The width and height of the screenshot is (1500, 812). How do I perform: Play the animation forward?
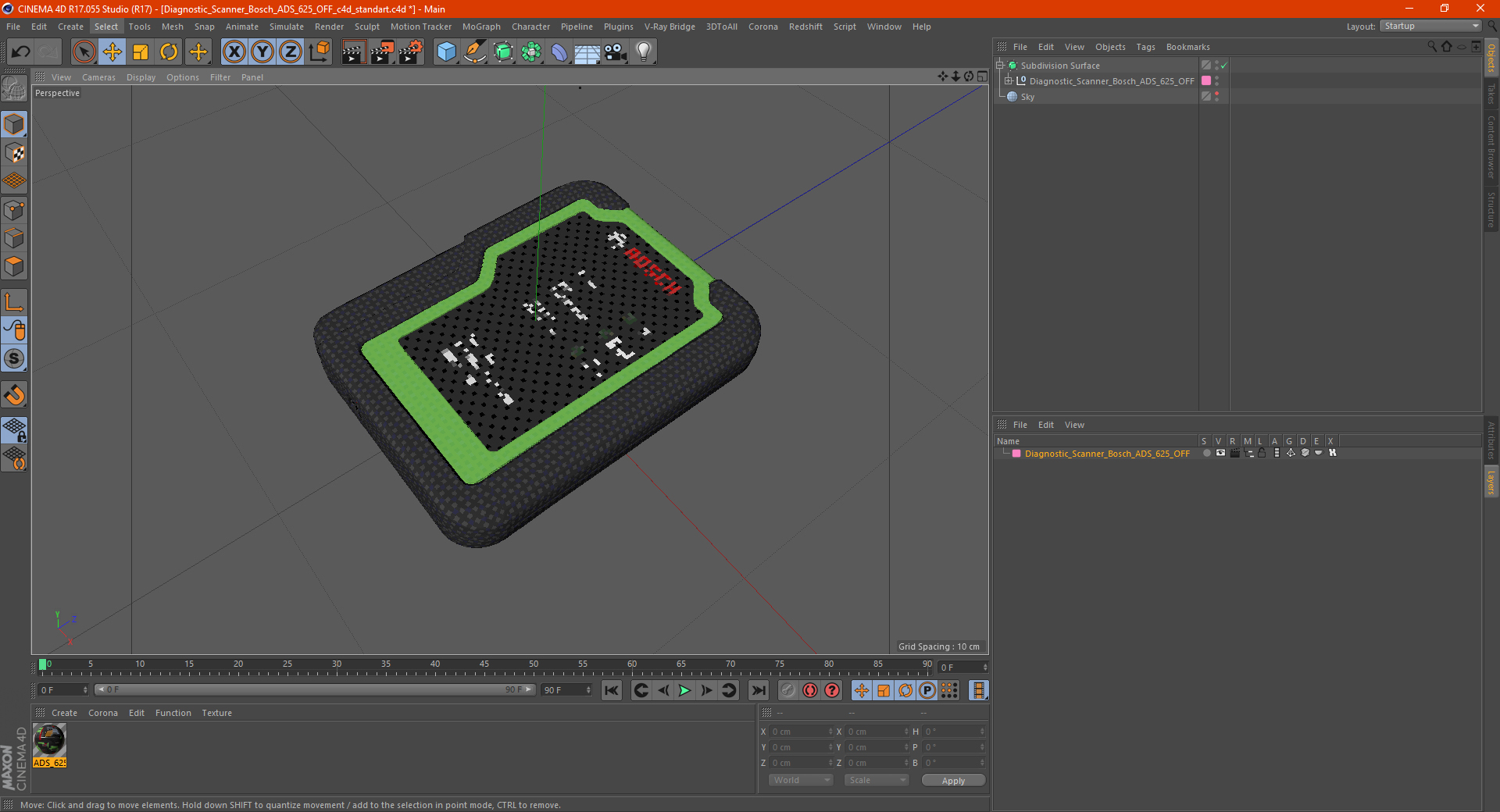(684, 690)
